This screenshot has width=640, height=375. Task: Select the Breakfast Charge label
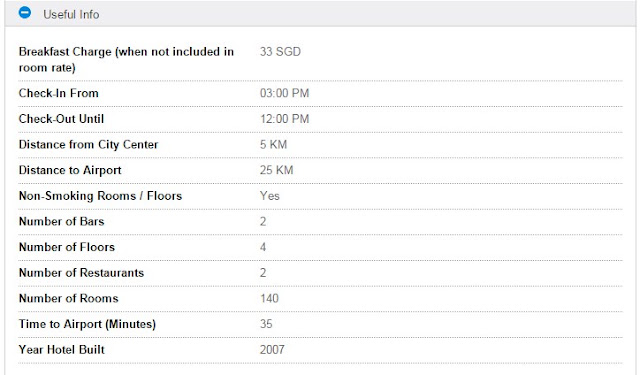[126, 60]
